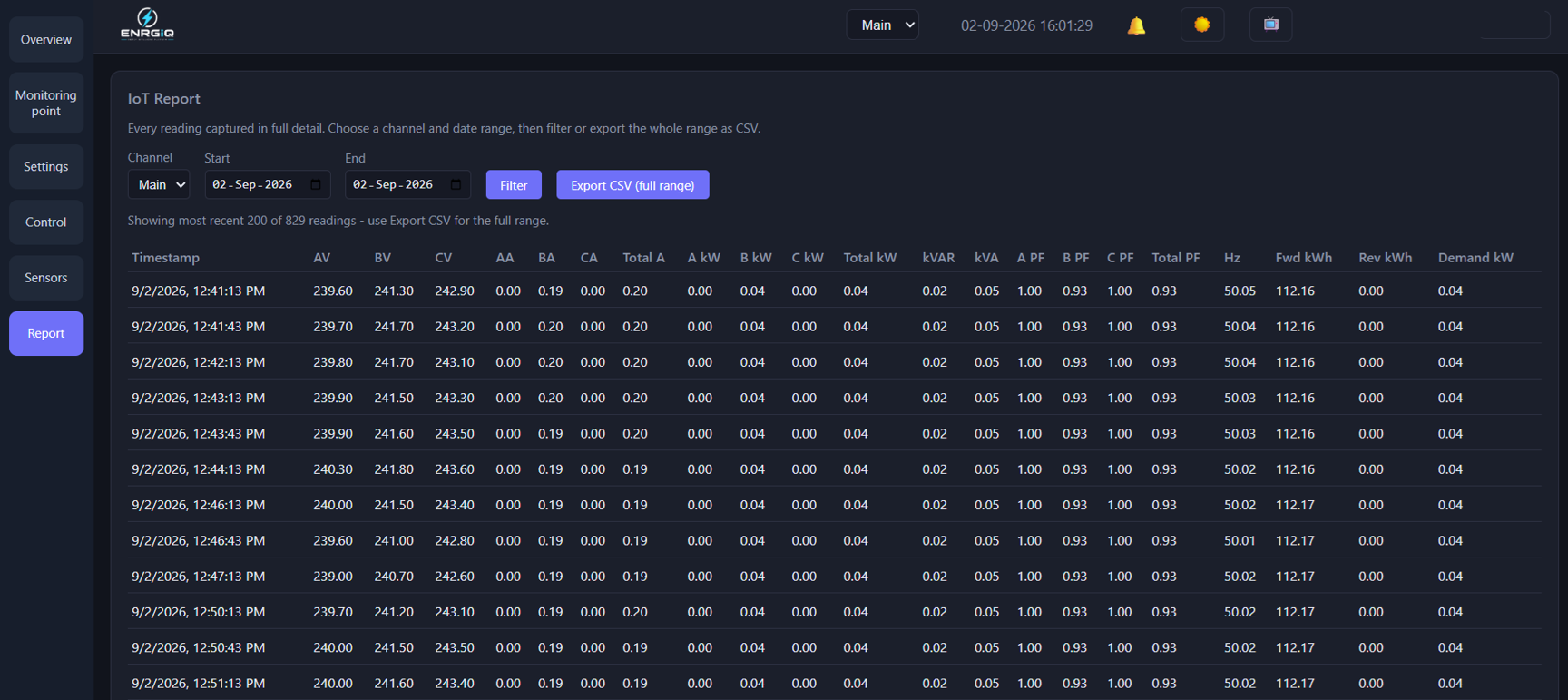Click the 'Showing most recent 200 of 829 readings' note
This screenshot has height=700, width=1568.
coord(338,221)
